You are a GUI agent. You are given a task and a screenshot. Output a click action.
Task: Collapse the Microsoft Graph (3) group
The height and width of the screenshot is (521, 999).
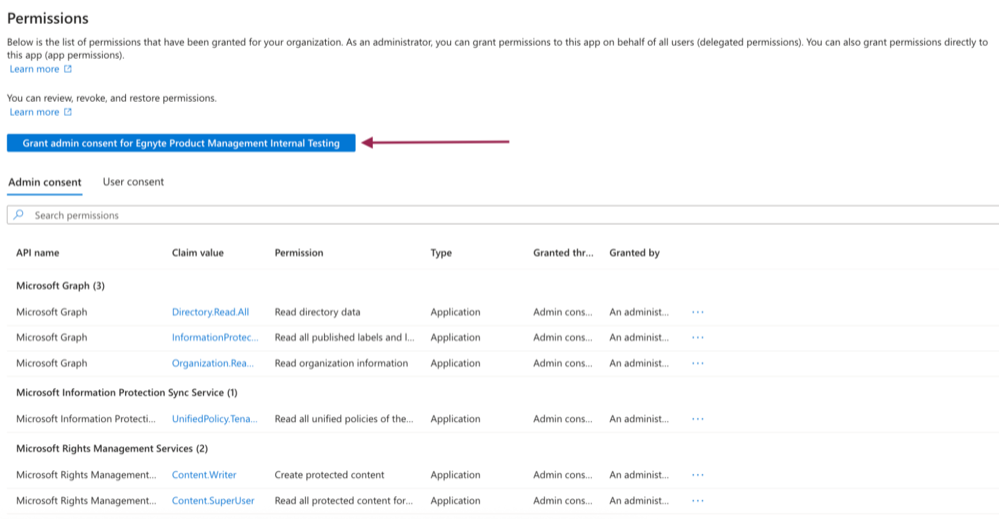coord(61,286)
